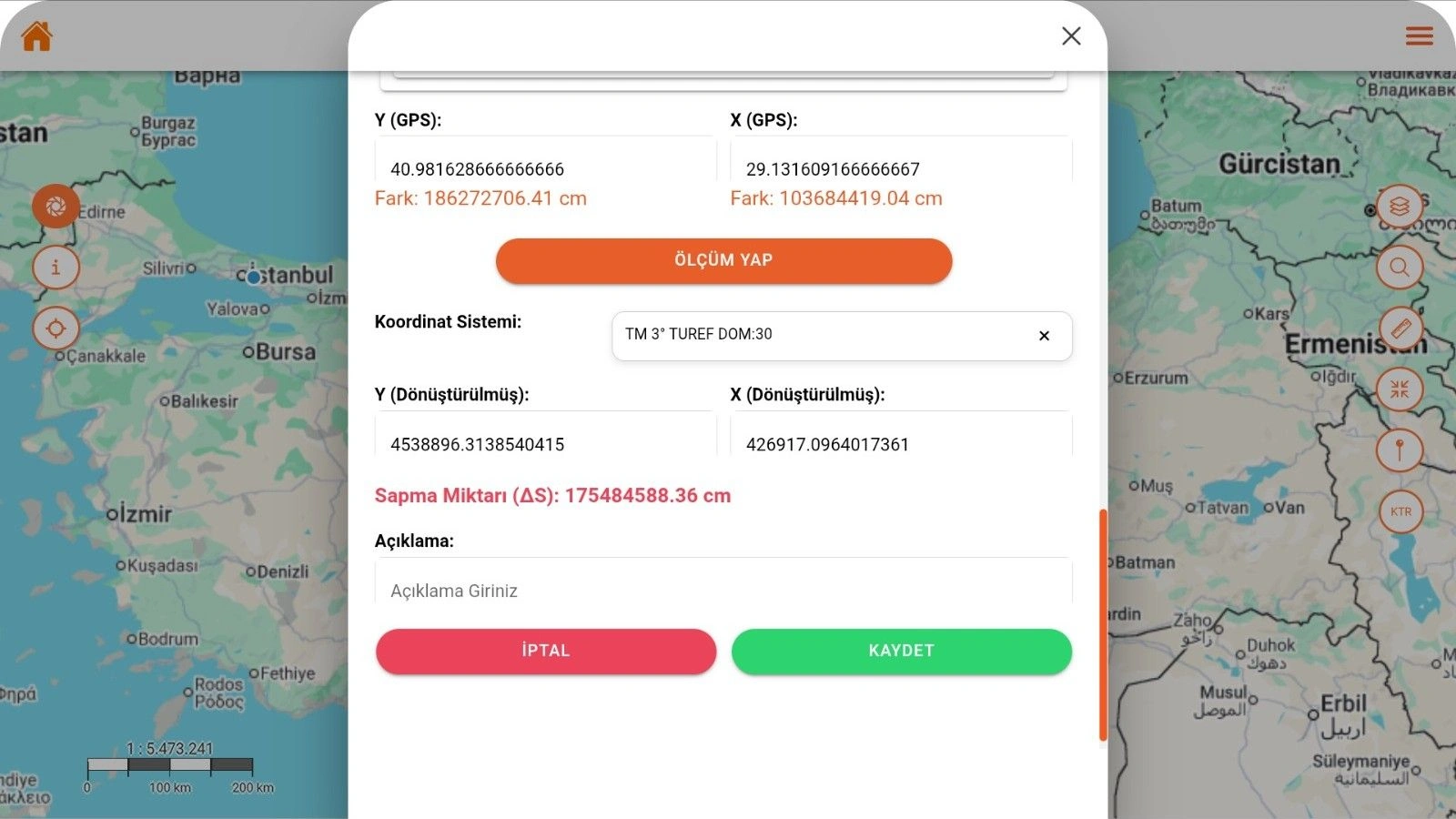Tap the camera shutter map button
1456x819 pixels.
[x=56, y=207]
